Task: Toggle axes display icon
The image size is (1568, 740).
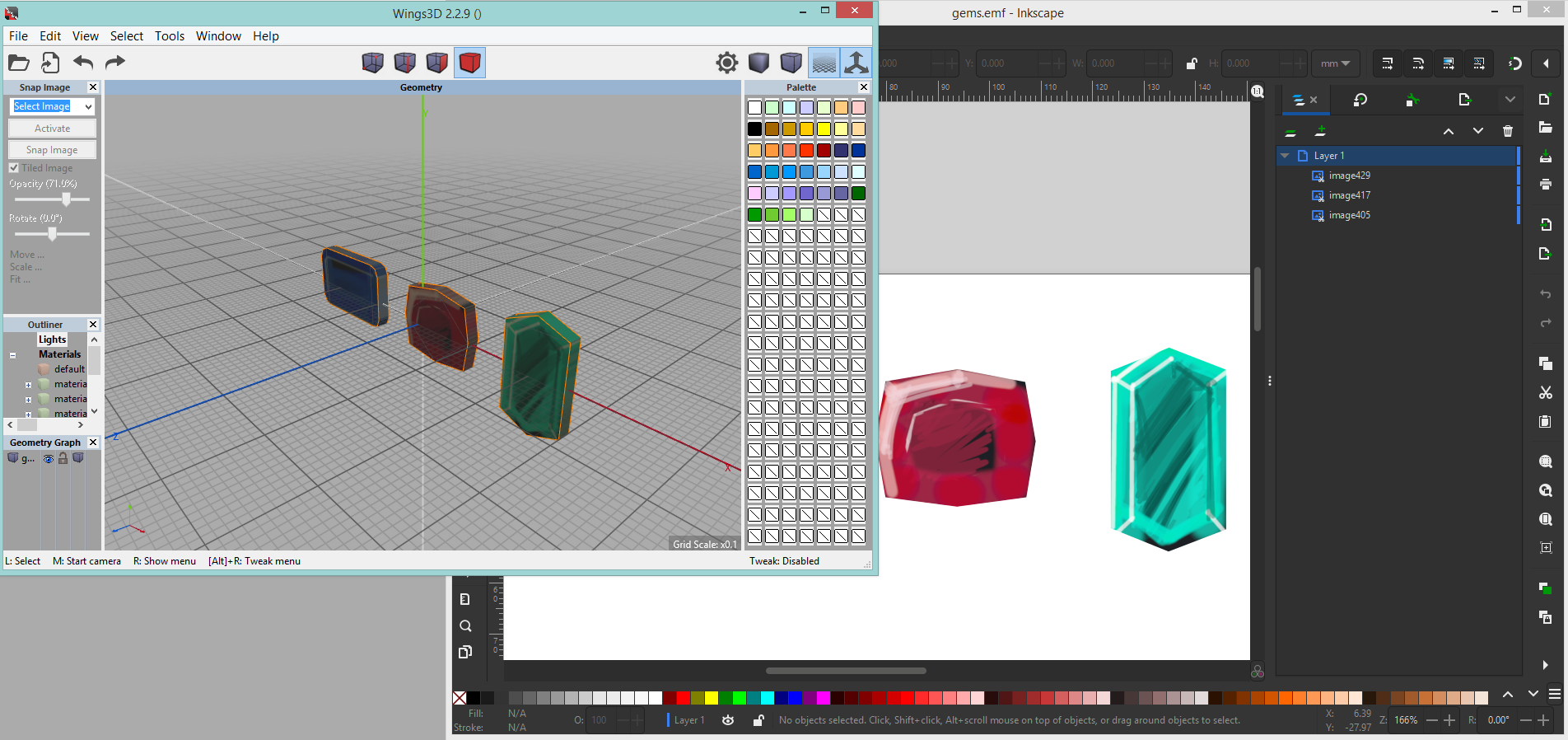Action: point(856,63)
